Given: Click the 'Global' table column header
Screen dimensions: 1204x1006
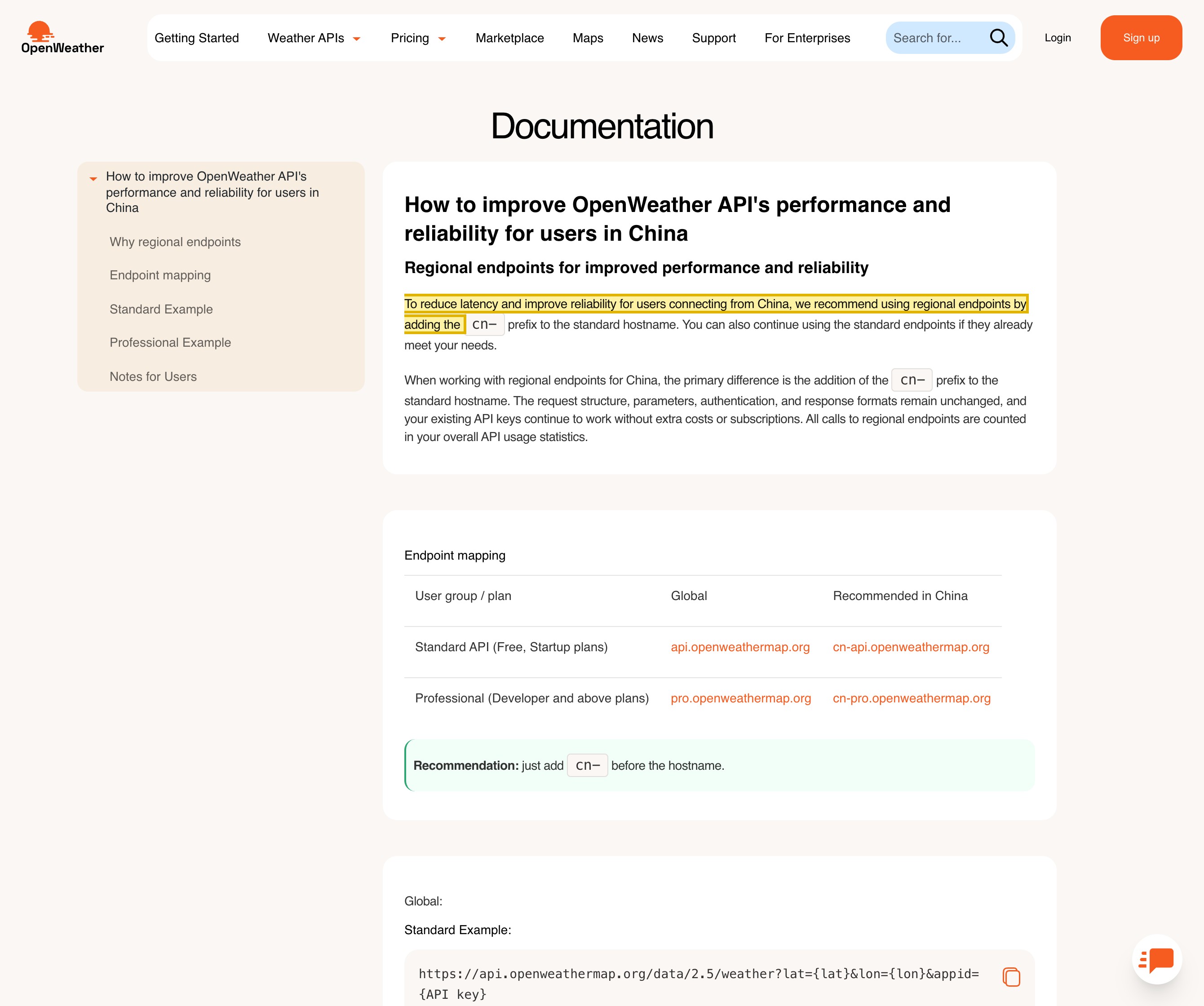Looking at the screenshot, I should pos(689,596).
